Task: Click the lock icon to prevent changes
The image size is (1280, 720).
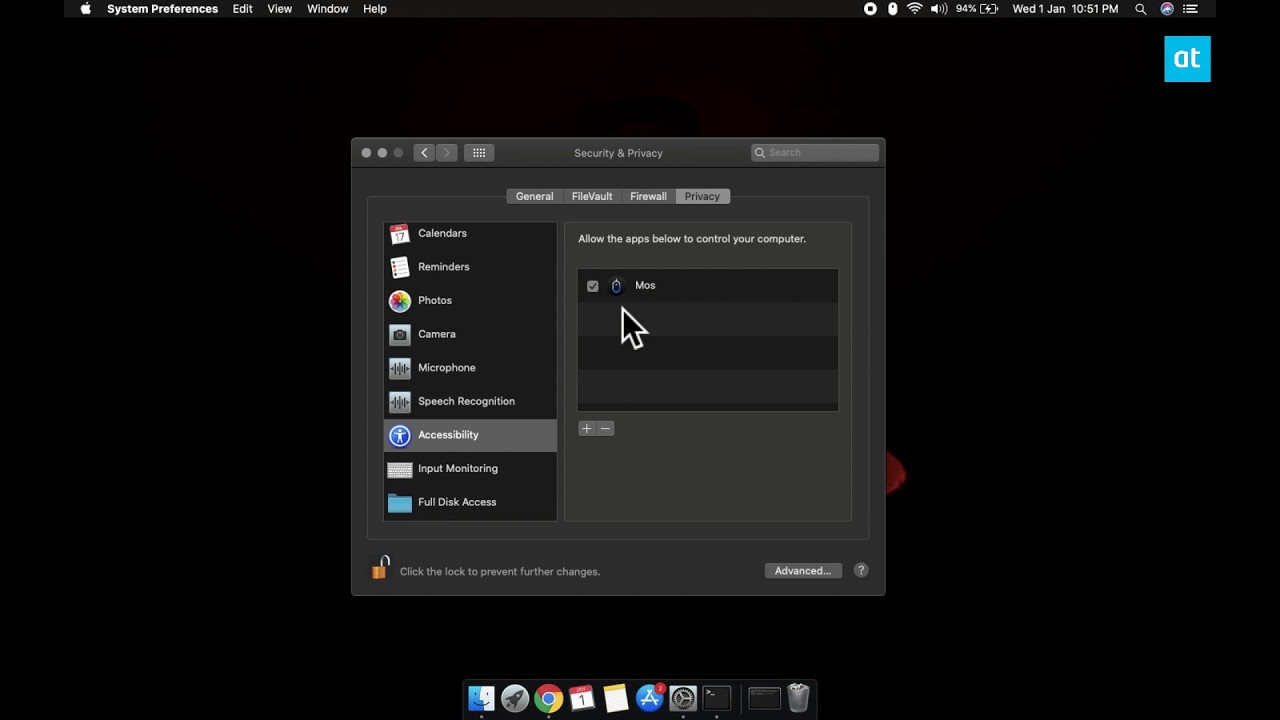Action: (380, 568)
